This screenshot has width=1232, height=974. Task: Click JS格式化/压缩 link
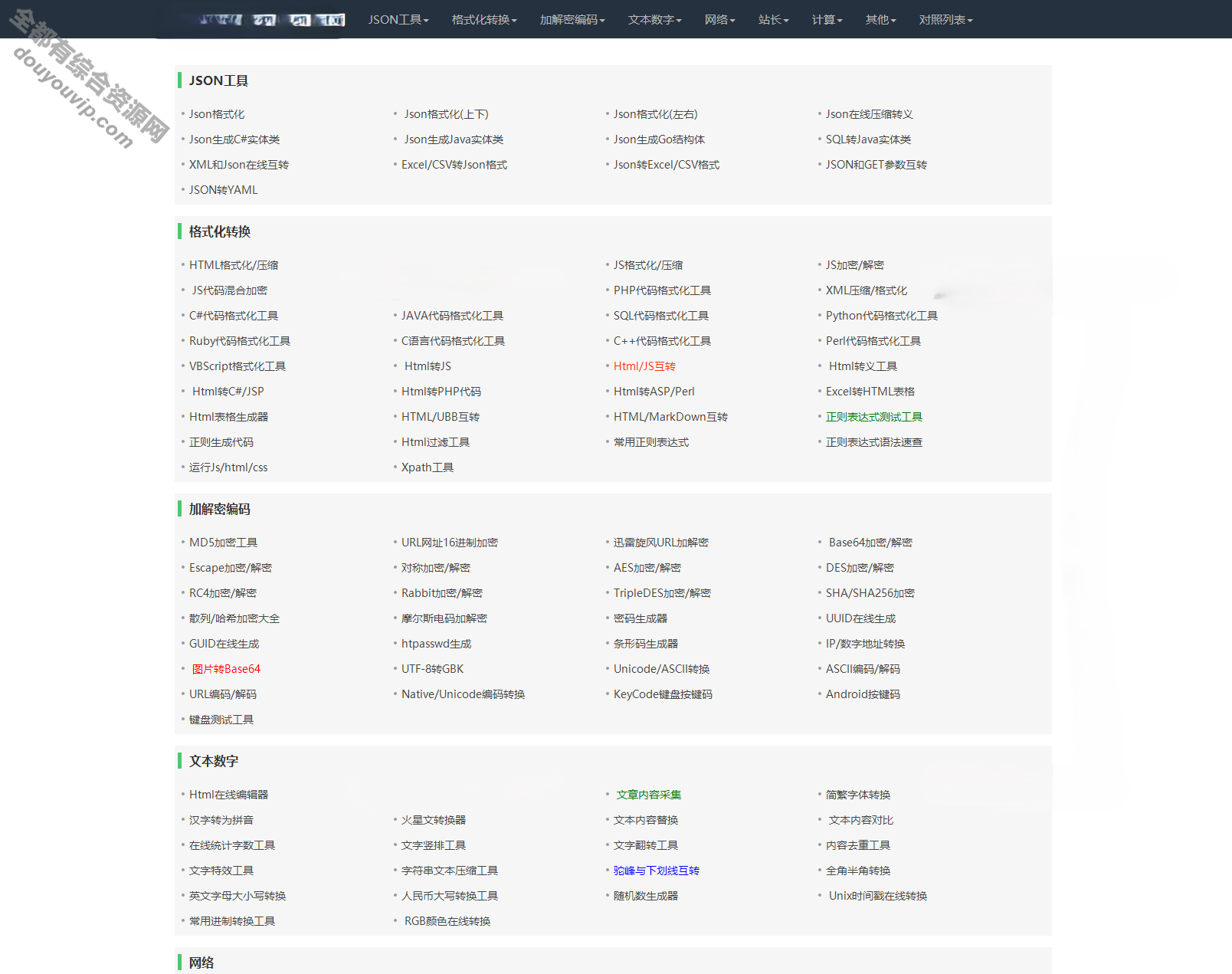pyautogui.click(x=648, y=265)
